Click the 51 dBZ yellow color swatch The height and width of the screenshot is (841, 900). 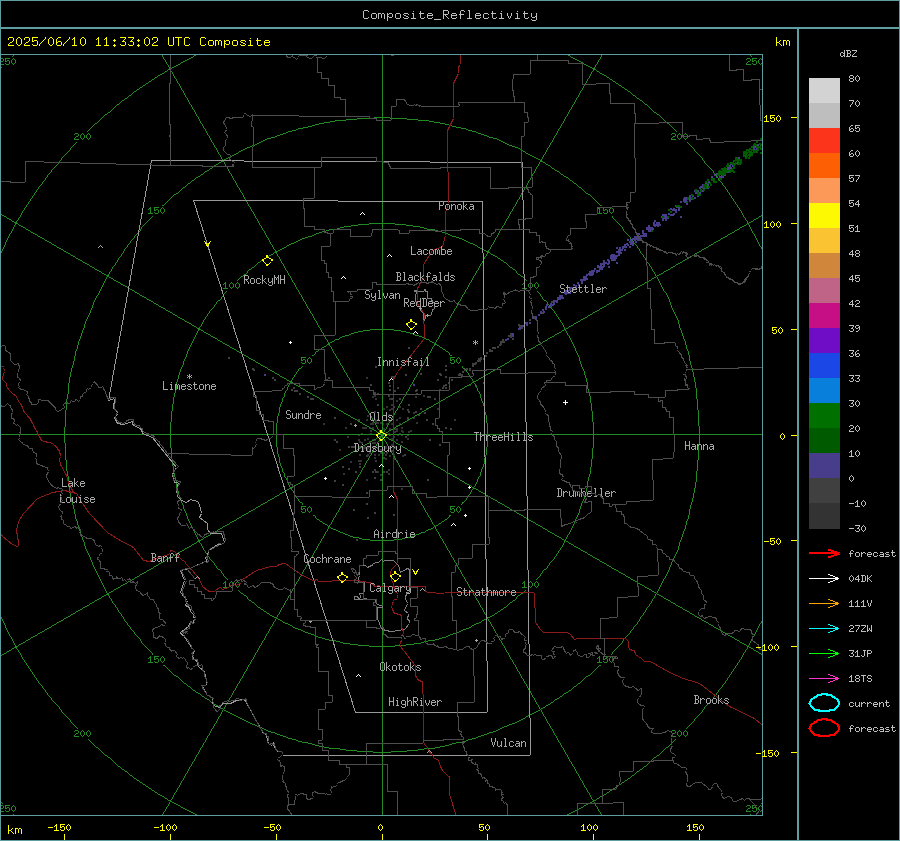[824, 216]
